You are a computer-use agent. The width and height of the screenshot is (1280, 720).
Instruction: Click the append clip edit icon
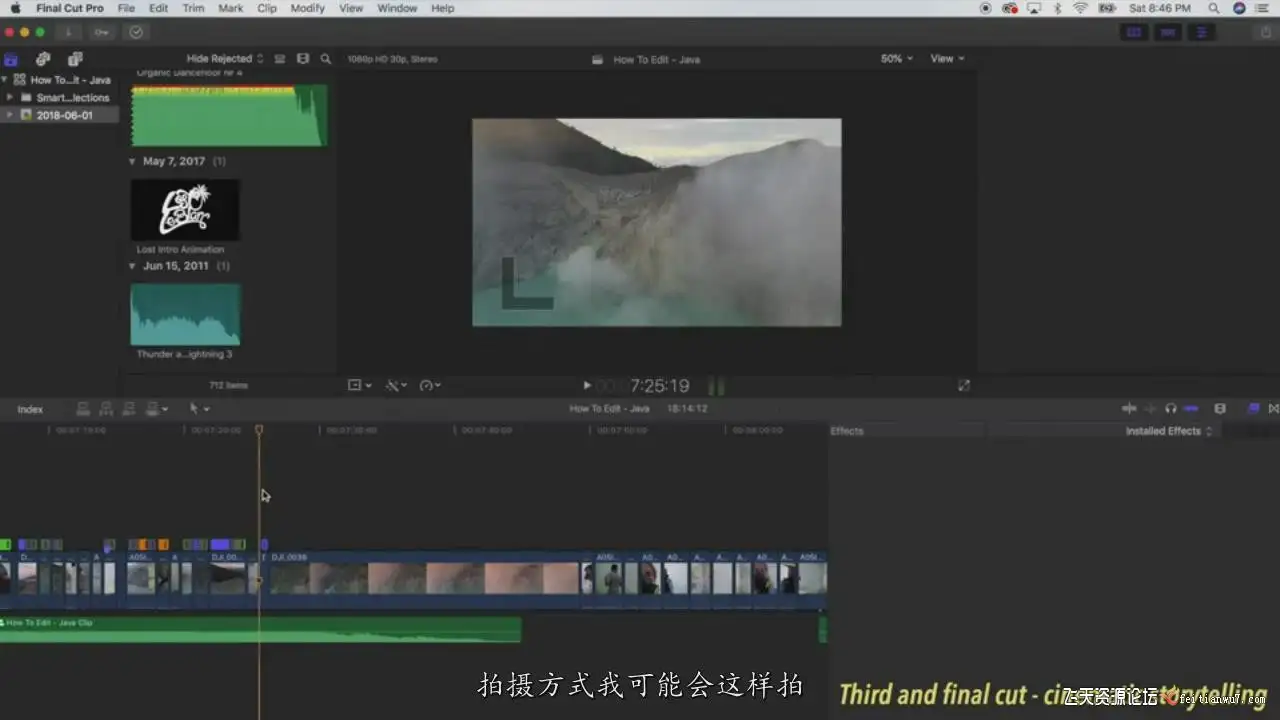[129, 409]
